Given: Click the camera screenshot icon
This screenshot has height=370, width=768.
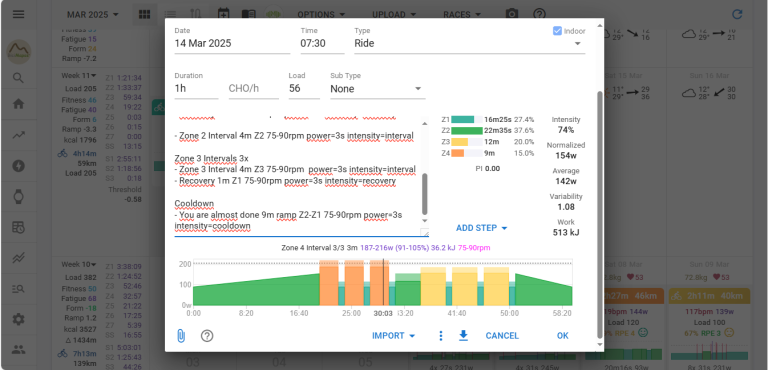Looking at the screenshot, I should point(512,14).
